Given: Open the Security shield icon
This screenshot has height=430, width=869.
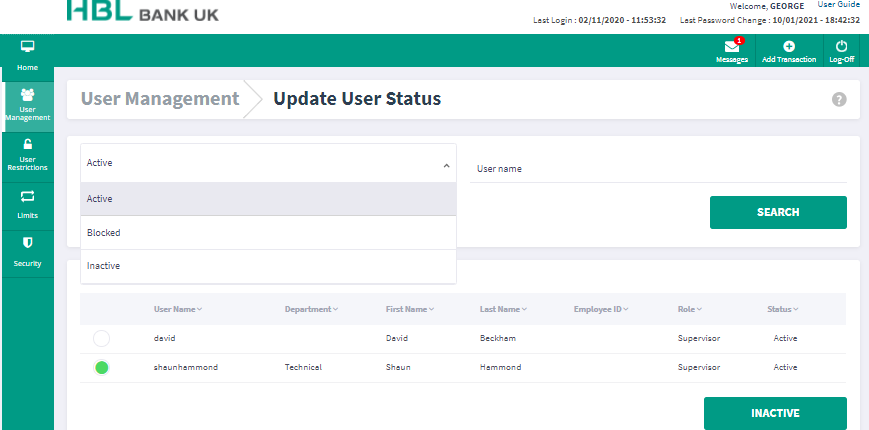Looking at the screenshot, I should point(28,243).
